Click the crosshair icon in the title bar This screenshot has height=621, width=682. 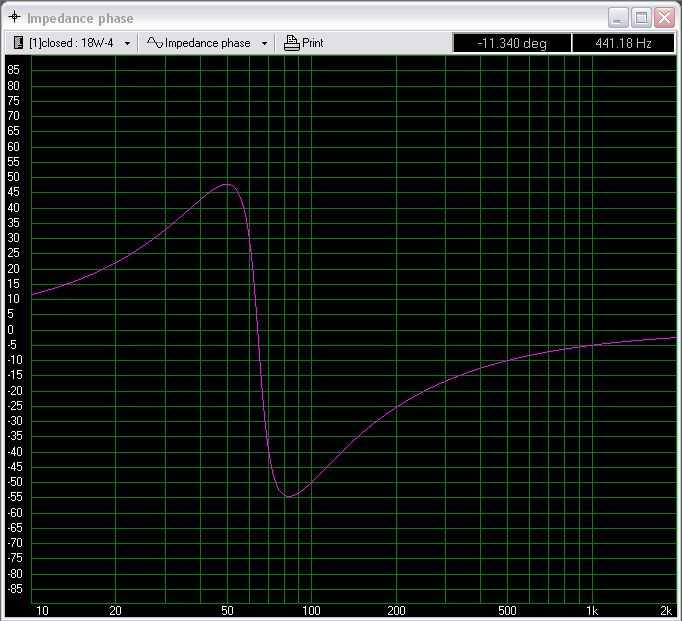pyautogui.click(x=14, y=17)
